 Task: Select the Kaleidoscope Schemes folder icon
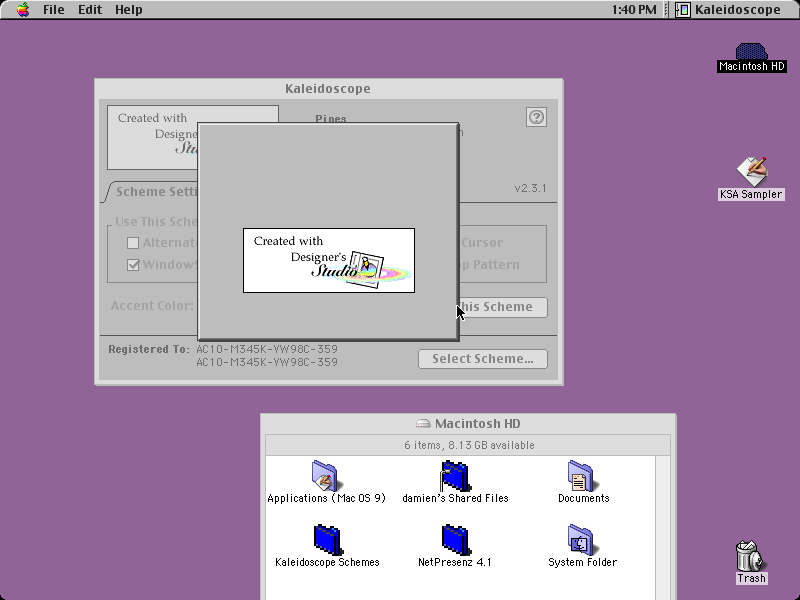point(327,540)
